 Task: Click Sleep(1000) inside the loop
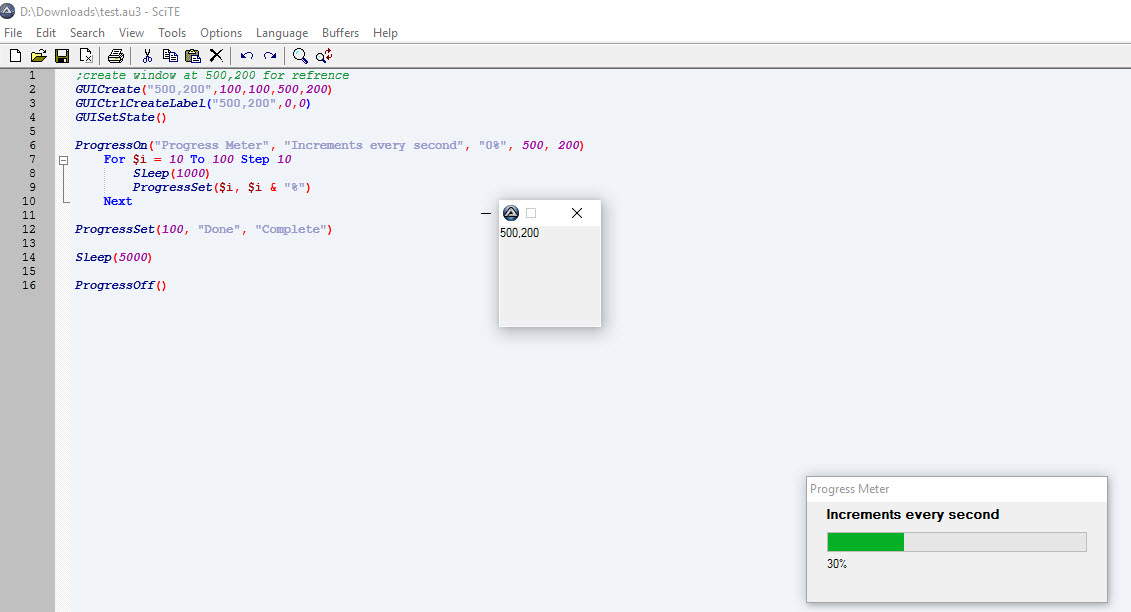click(171, 173)
